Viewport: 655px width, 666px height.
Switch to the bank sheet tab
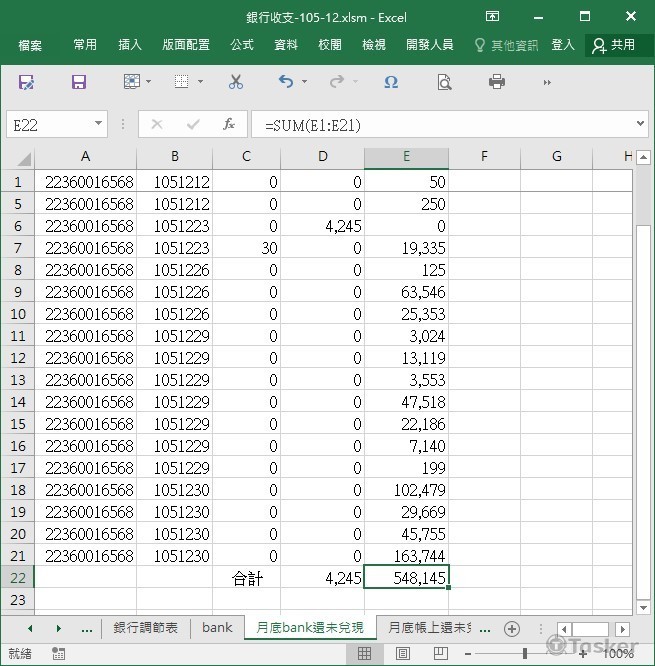pyautogui.click(x=217, y=628)
